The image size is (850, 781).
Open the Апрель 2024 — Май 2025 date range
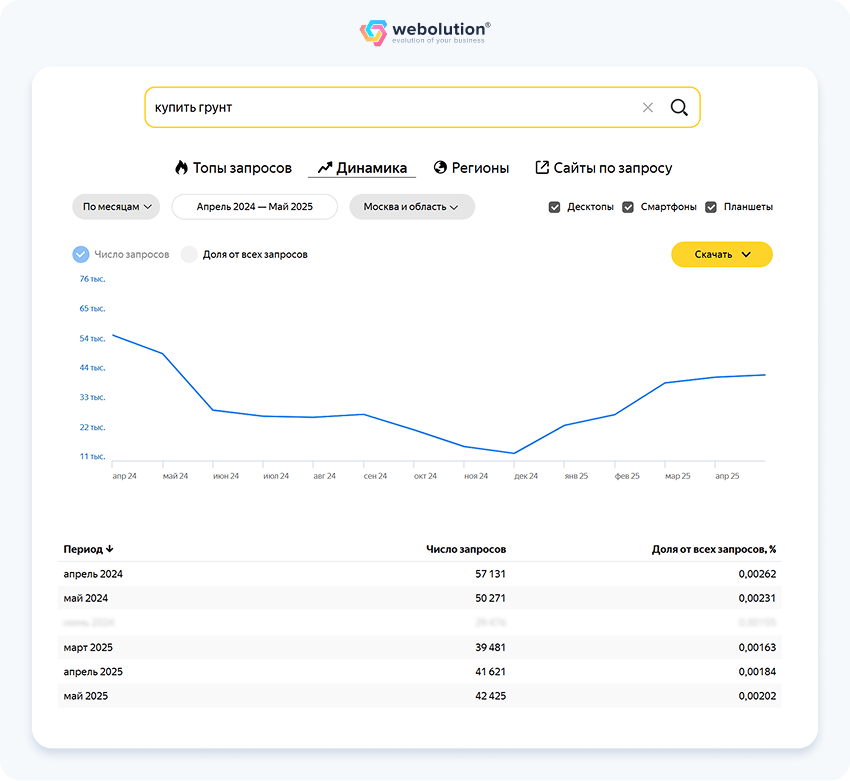(x=254, y=207)
